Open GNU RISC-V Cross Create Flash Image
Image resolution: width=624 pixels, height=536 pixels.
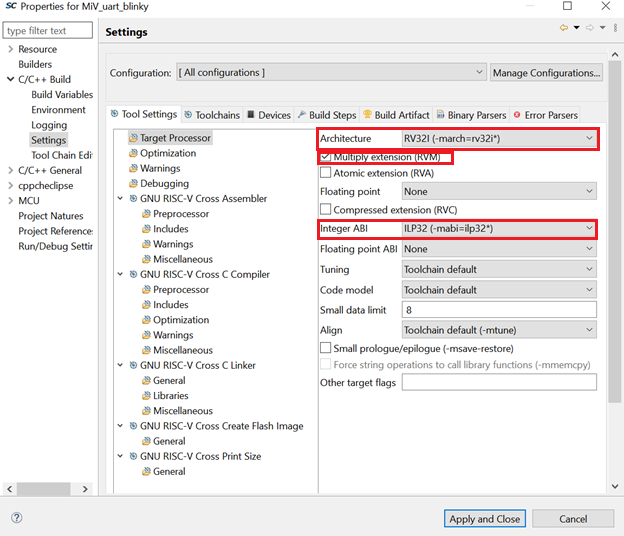tap(221, 426)
